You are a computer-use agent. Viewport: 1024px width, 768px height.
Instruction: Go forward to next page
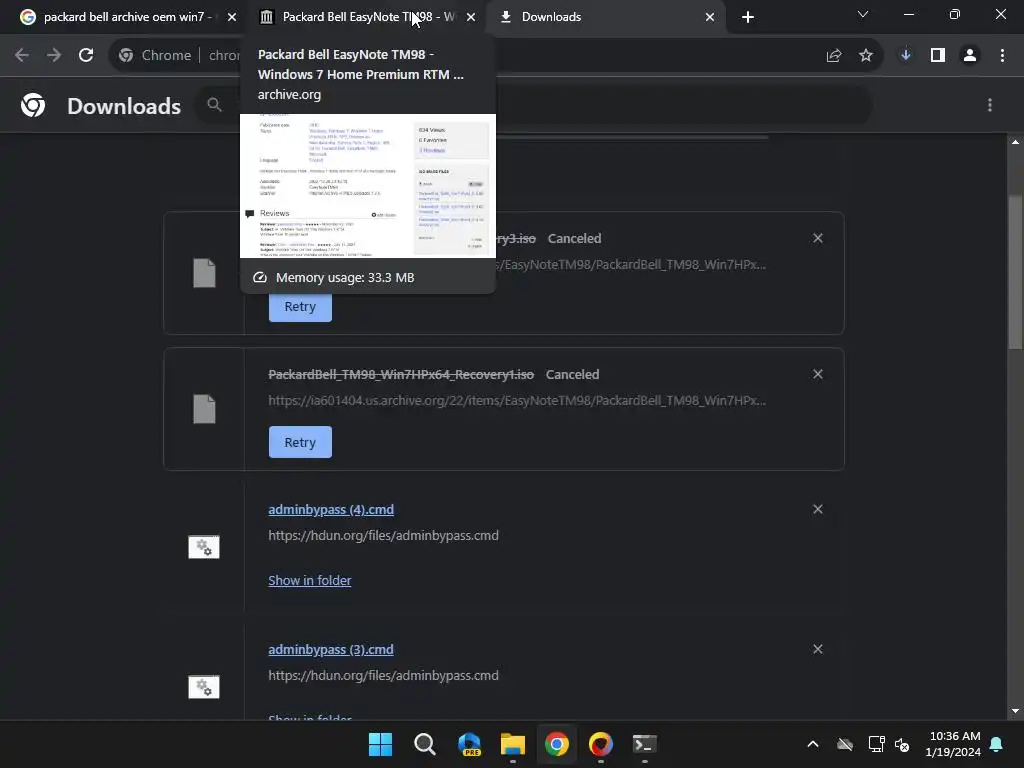coord(54,56)
